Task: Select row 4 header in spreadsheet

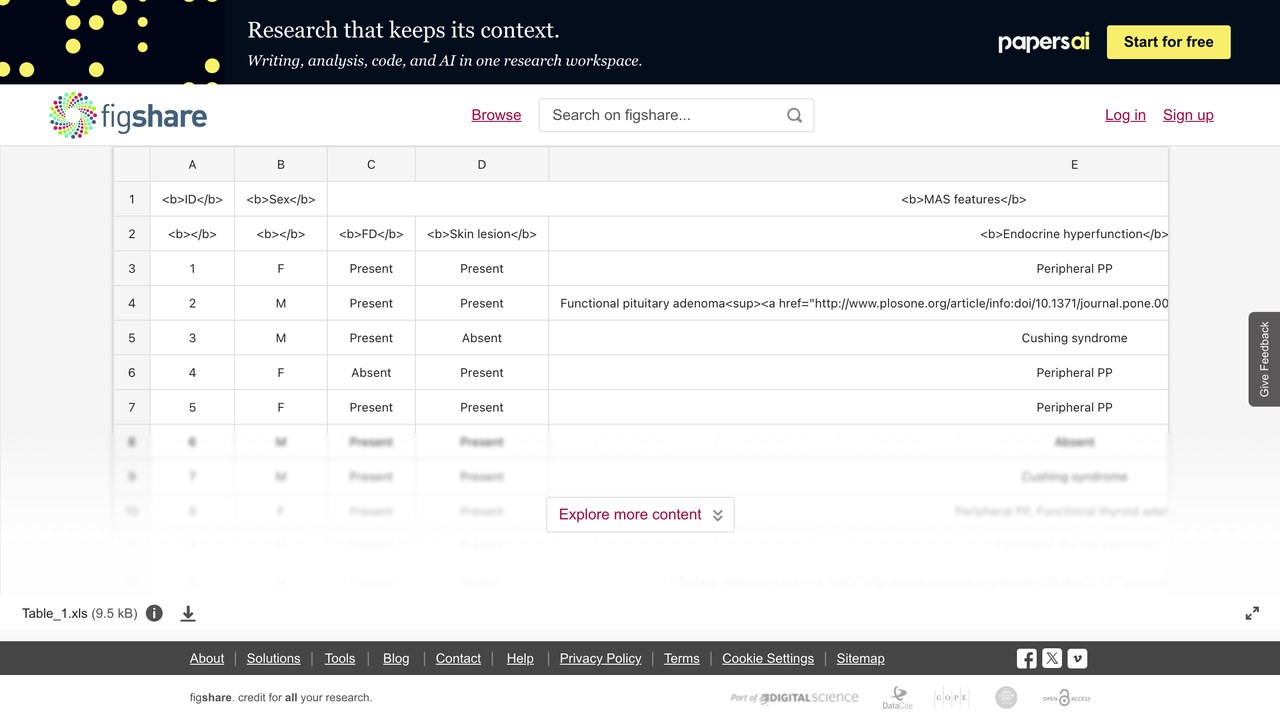Action: point(131,303)
